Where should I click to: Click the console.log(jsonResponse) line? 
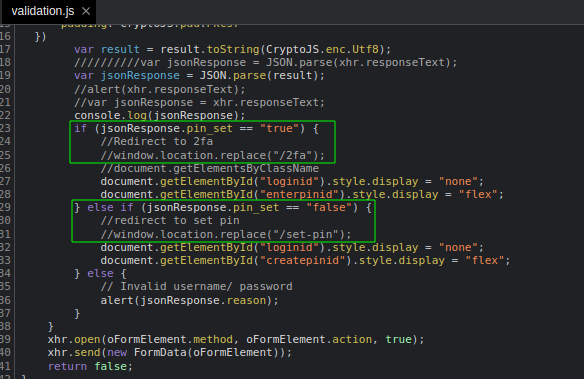click(159, 115)
